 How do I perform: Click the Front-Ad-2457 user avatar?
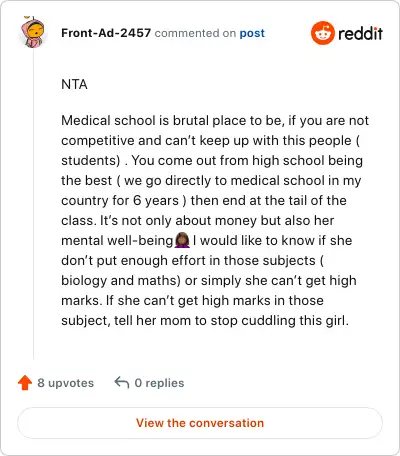pyautogui.click(x=33, y=32)
